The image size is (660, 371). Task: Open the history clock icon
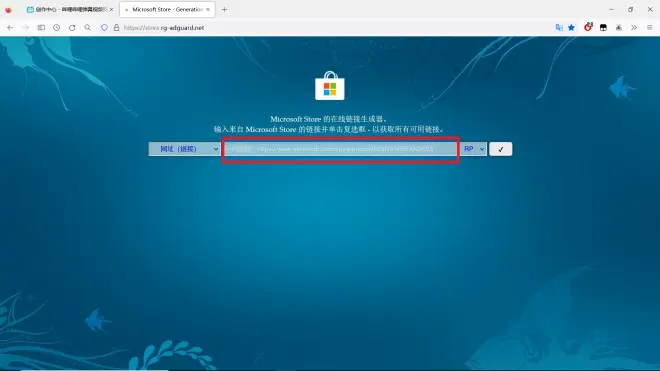(56, 28)
